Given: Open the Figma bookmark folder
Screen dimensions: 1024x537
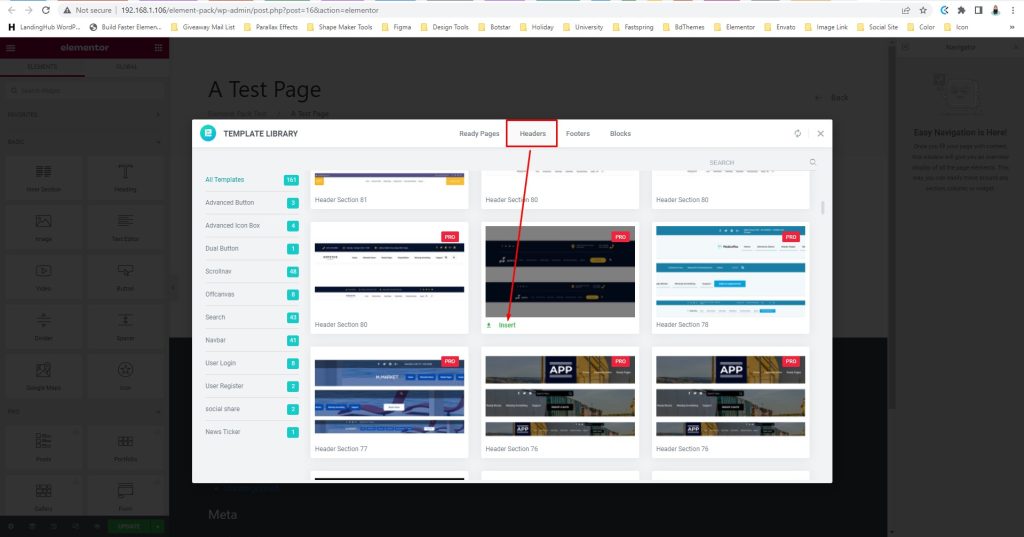Looking at the screenshot, I should (x=396, y=27).
